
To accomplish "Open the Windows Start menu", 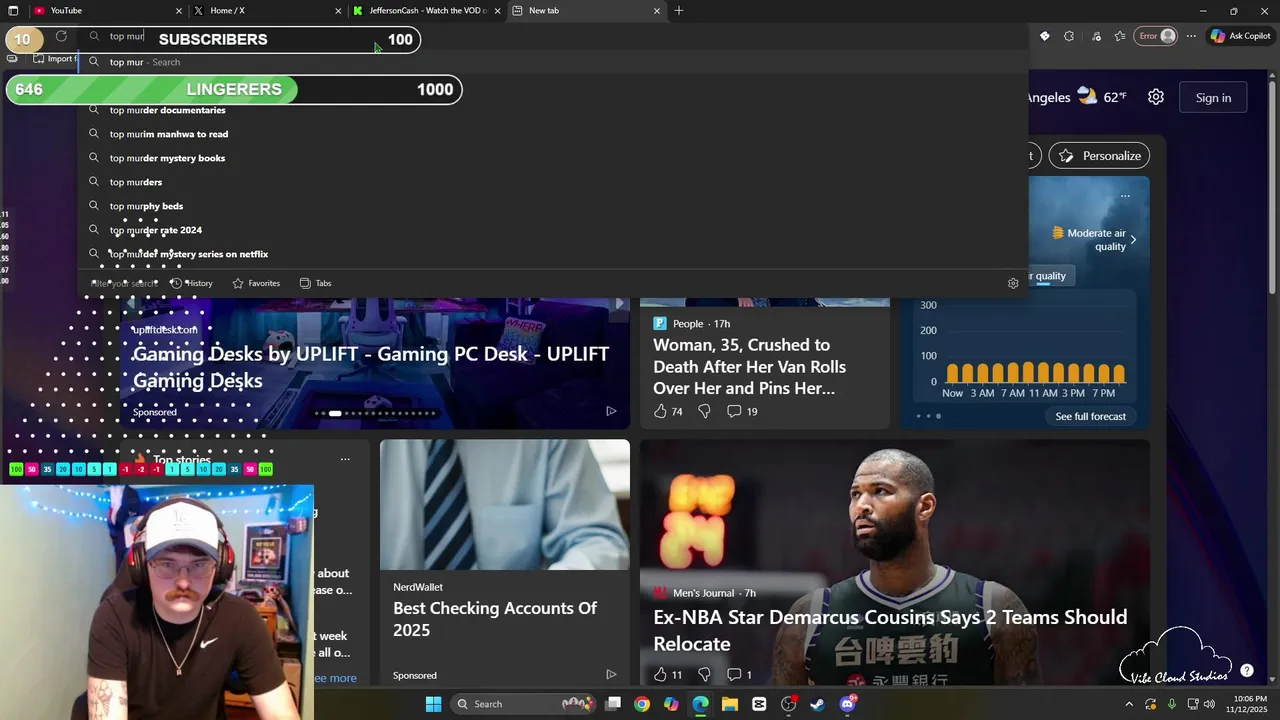I will [x=433, y=704].
